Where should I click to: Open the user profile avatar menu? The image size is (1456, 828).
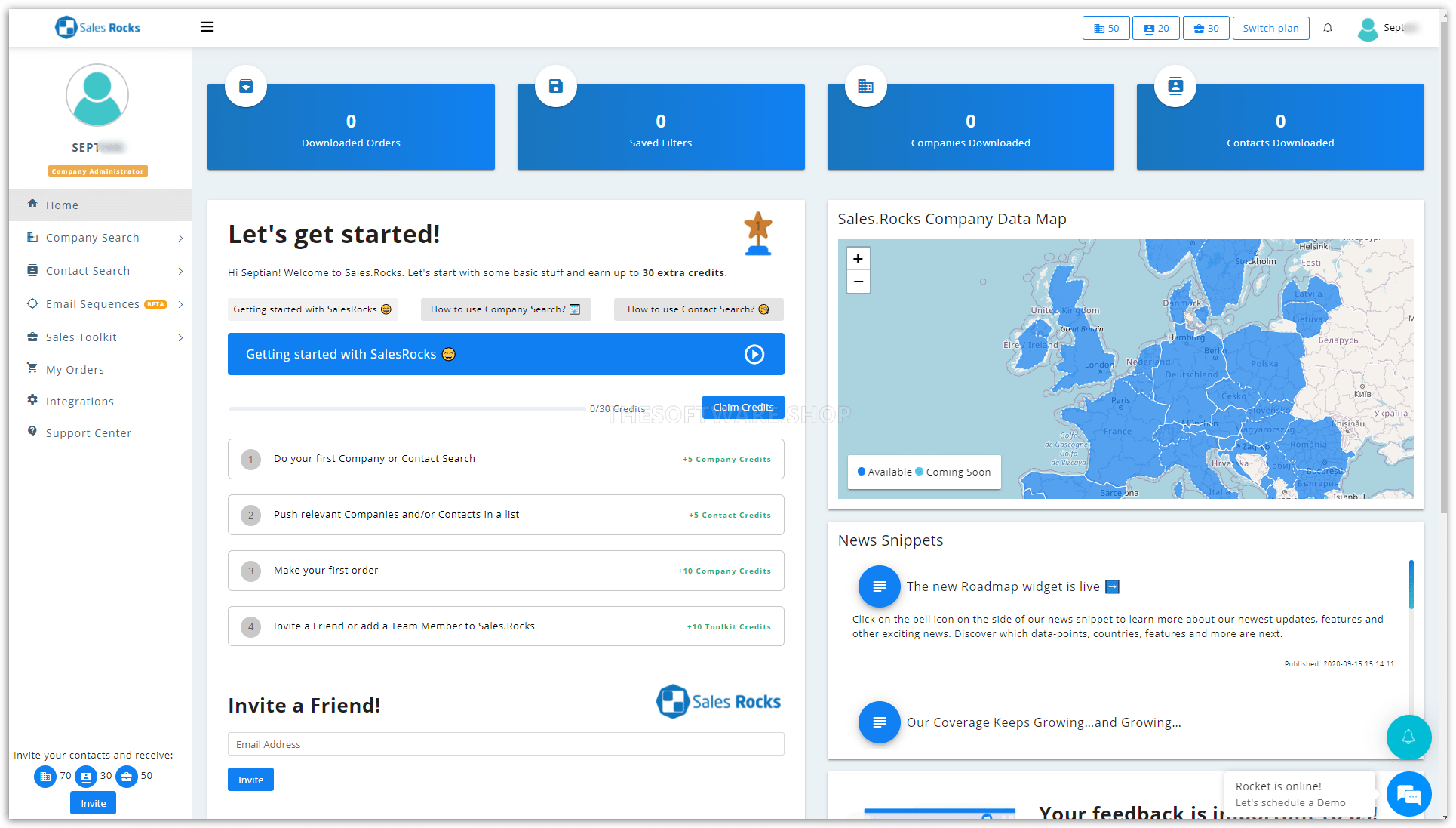1368,29
